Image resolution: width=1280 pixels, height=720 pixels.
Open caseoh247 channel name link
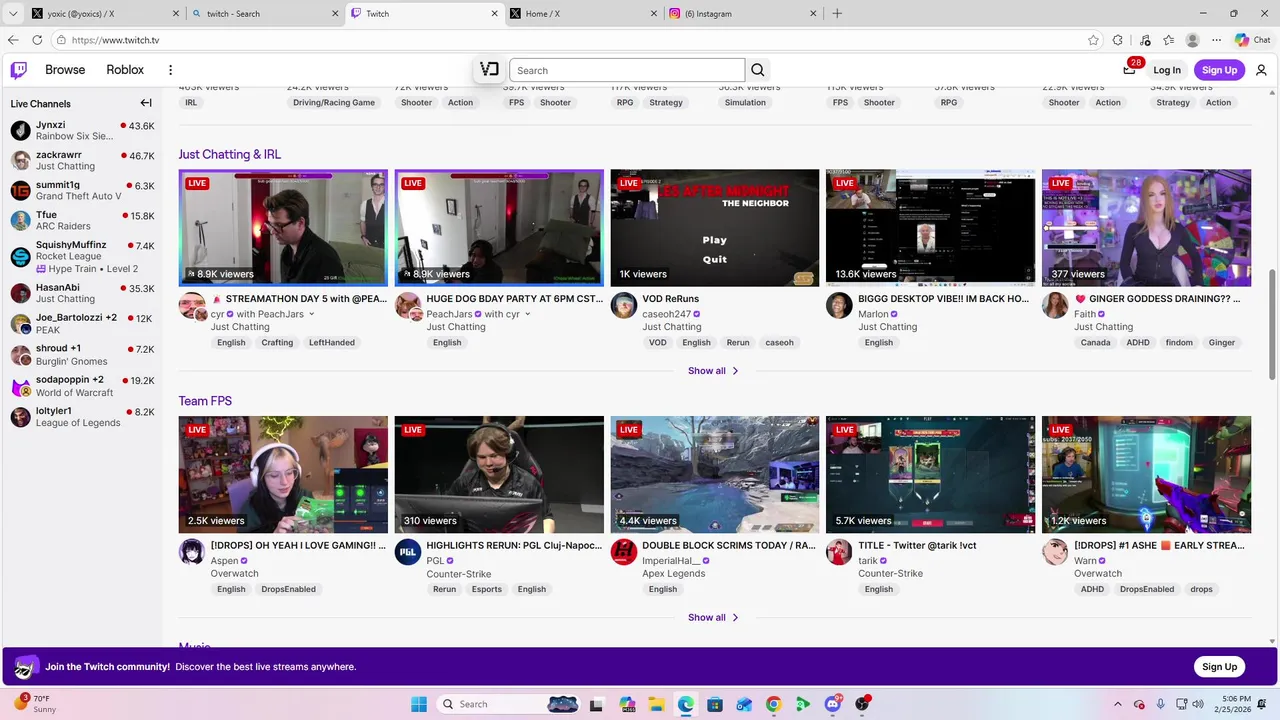pos(666,314)
